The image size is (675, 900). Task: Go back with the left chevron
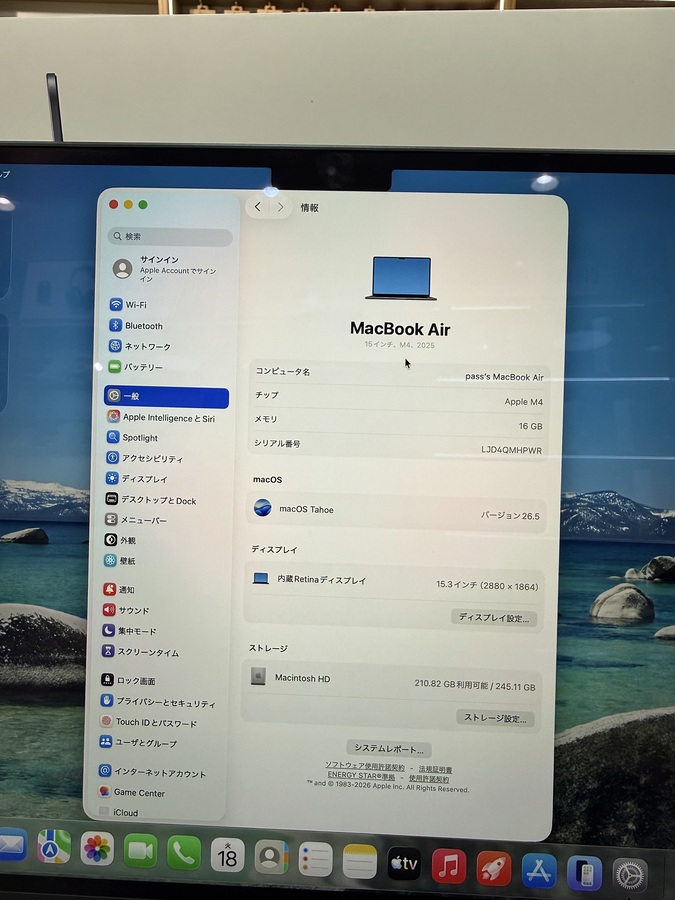pos(258,207)
